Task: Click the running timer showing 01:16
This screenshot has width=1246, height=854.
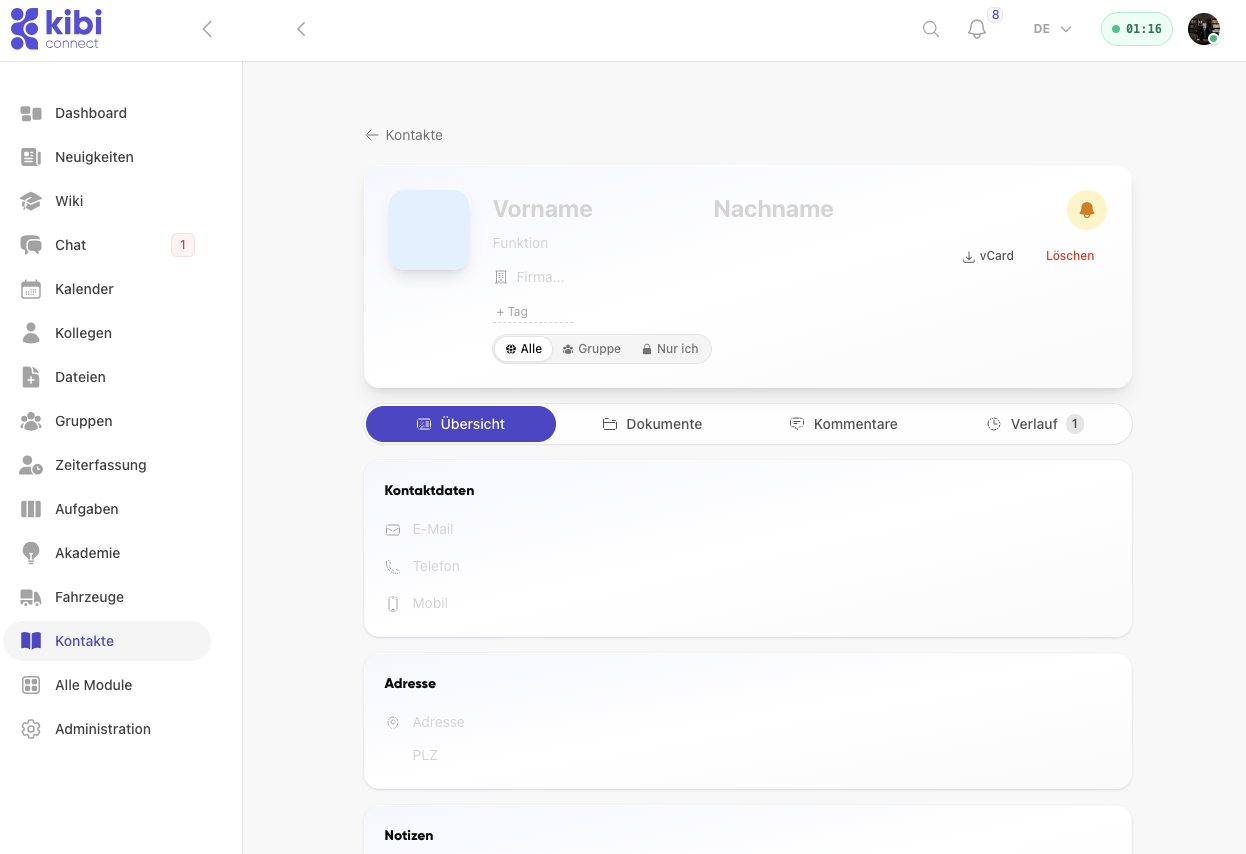Action: (x=1136, y=29)
